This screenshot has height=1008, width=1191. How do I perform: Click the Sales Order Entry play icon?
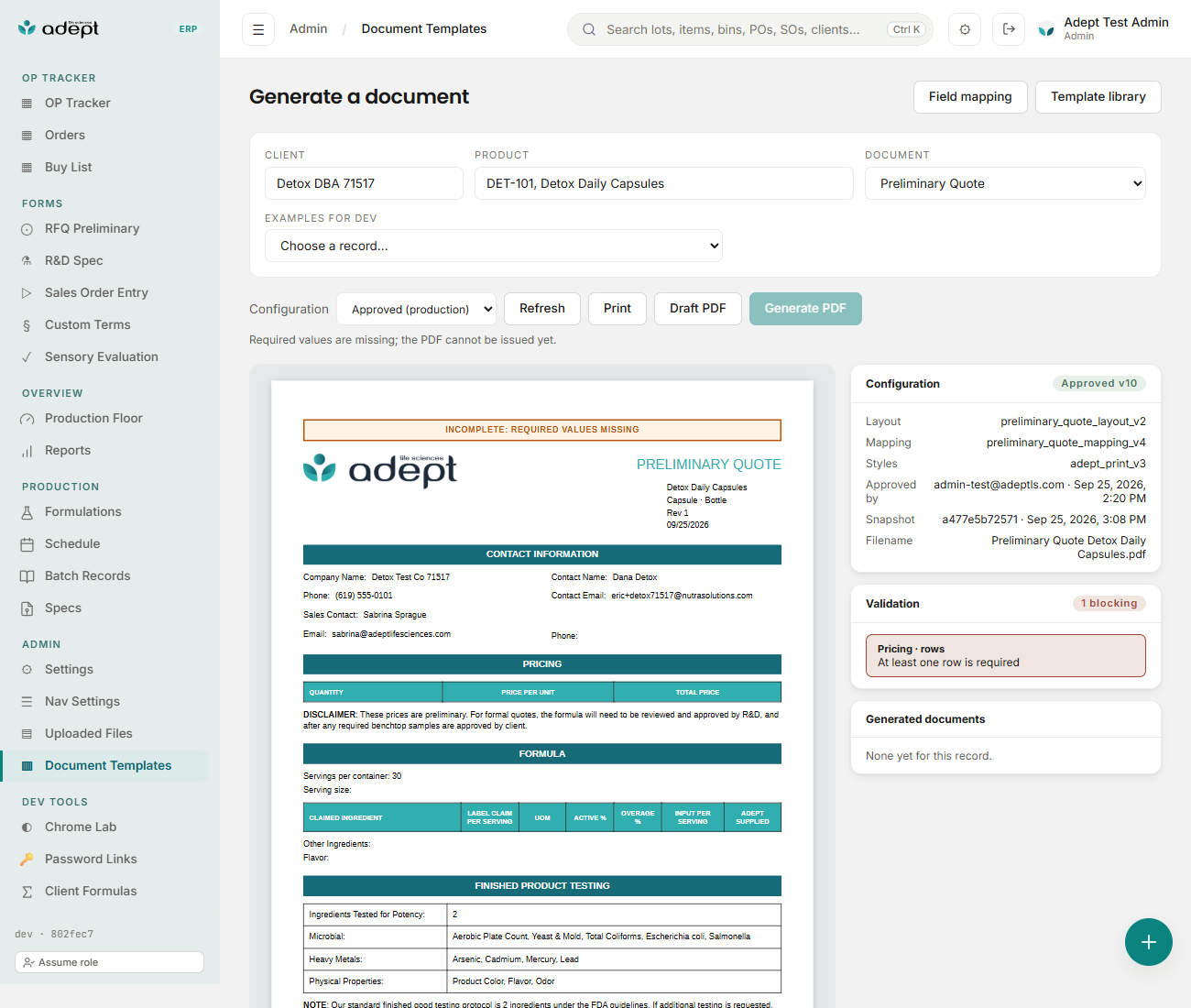pos(27,293)
